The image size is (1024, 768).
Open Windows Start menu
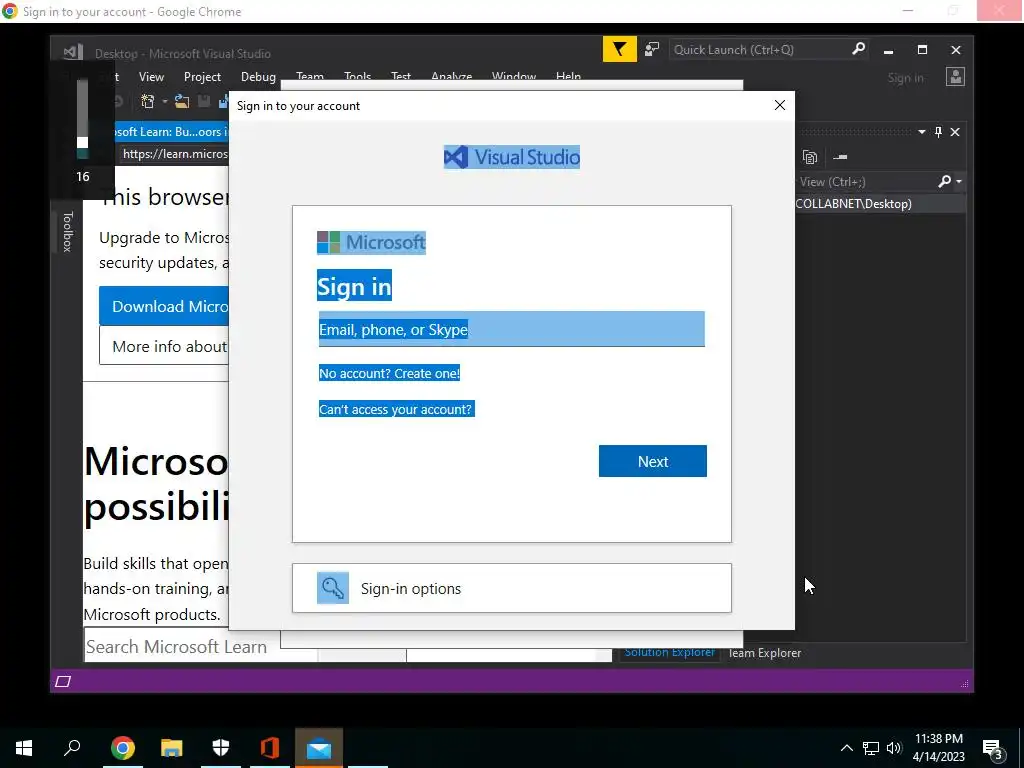(24, 748)
